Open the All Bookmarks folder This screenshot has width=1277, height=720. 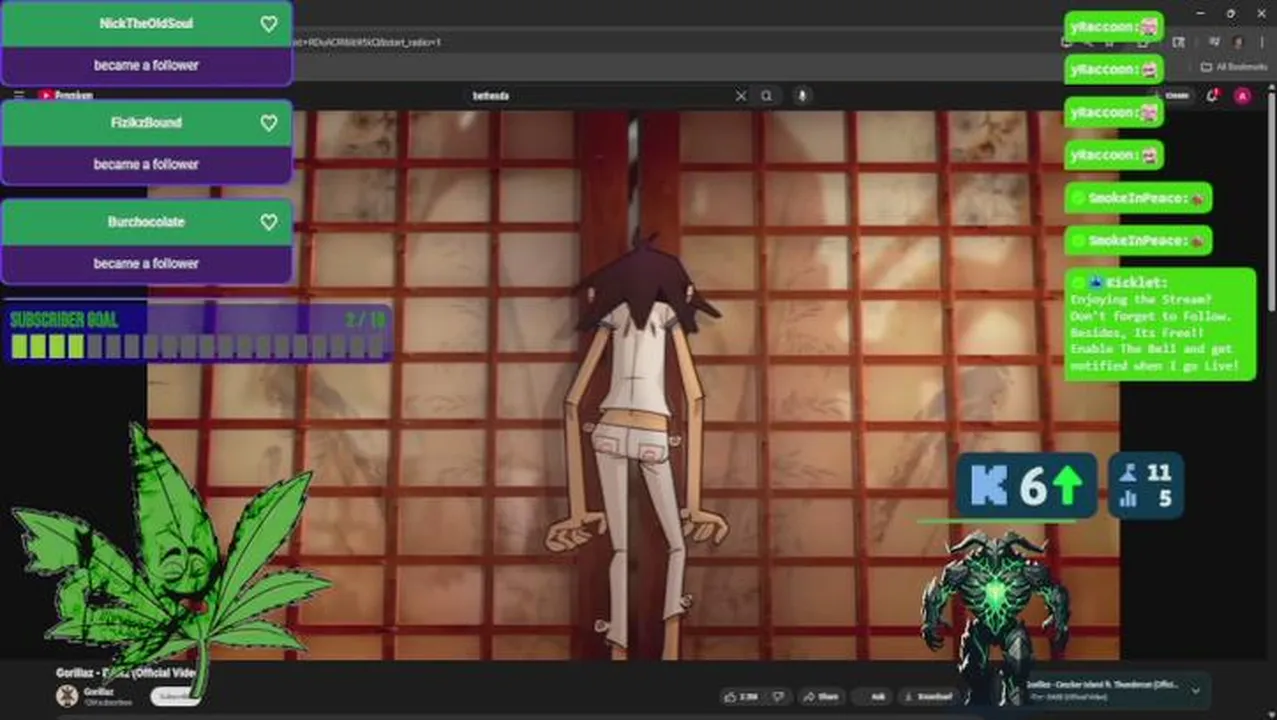pos(1234,67)
